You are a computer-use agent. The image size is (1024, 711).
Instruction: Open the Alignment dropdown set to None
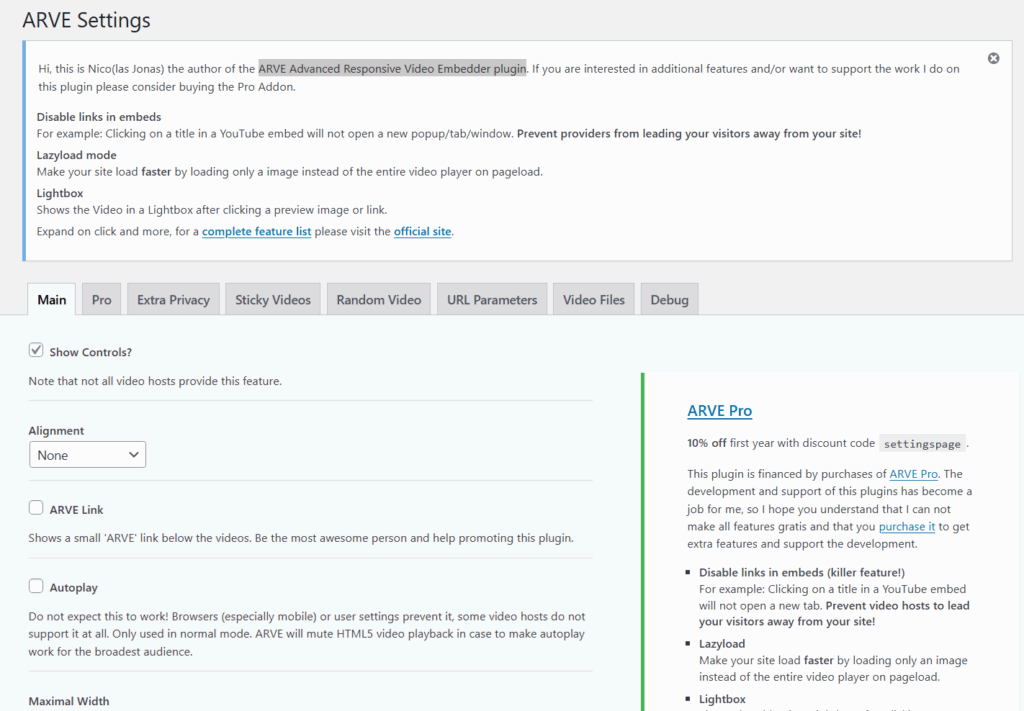[x=88, y=455]
